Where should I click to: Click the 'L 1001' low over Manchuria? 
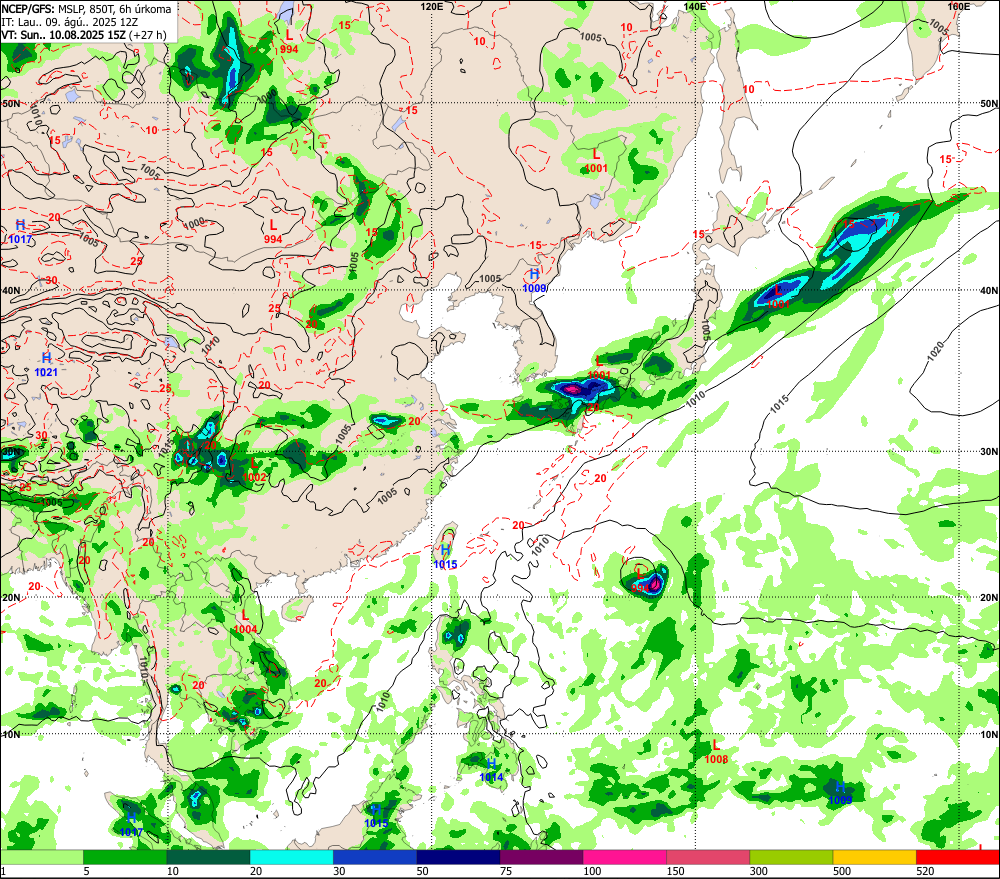[596, 161]
